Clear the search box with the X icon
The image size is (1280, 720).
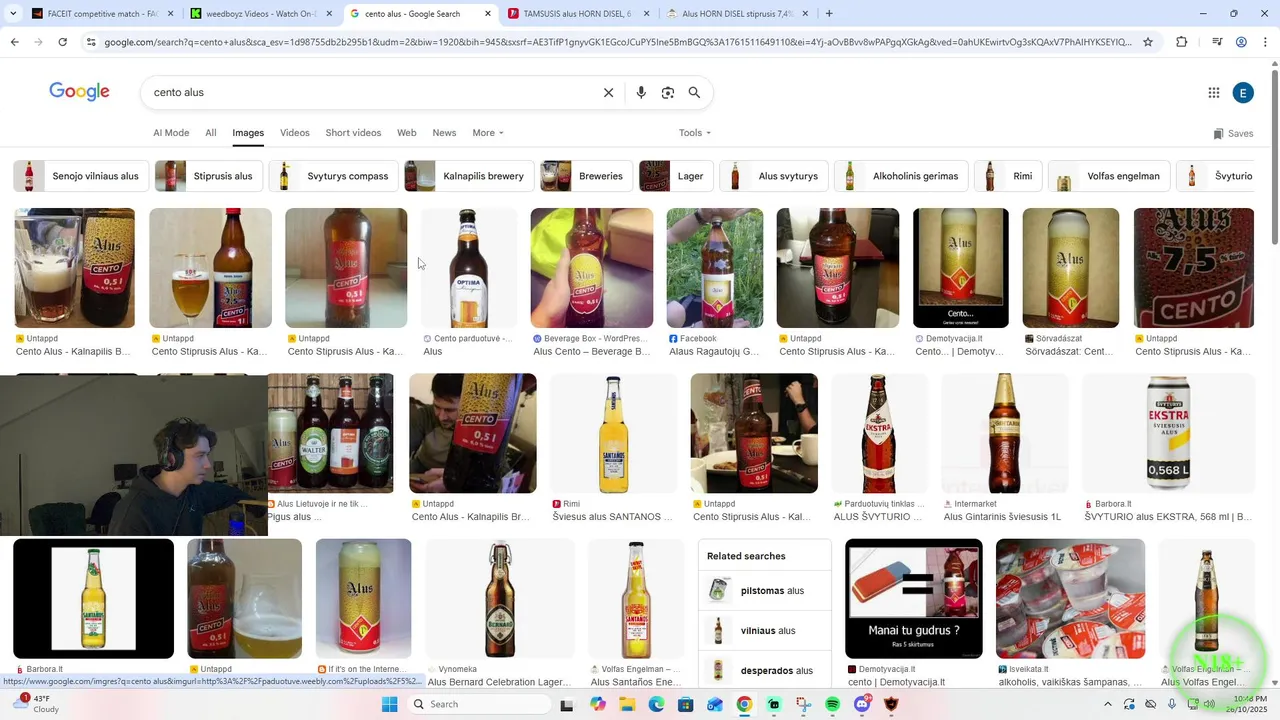click(x=608, y=93)
